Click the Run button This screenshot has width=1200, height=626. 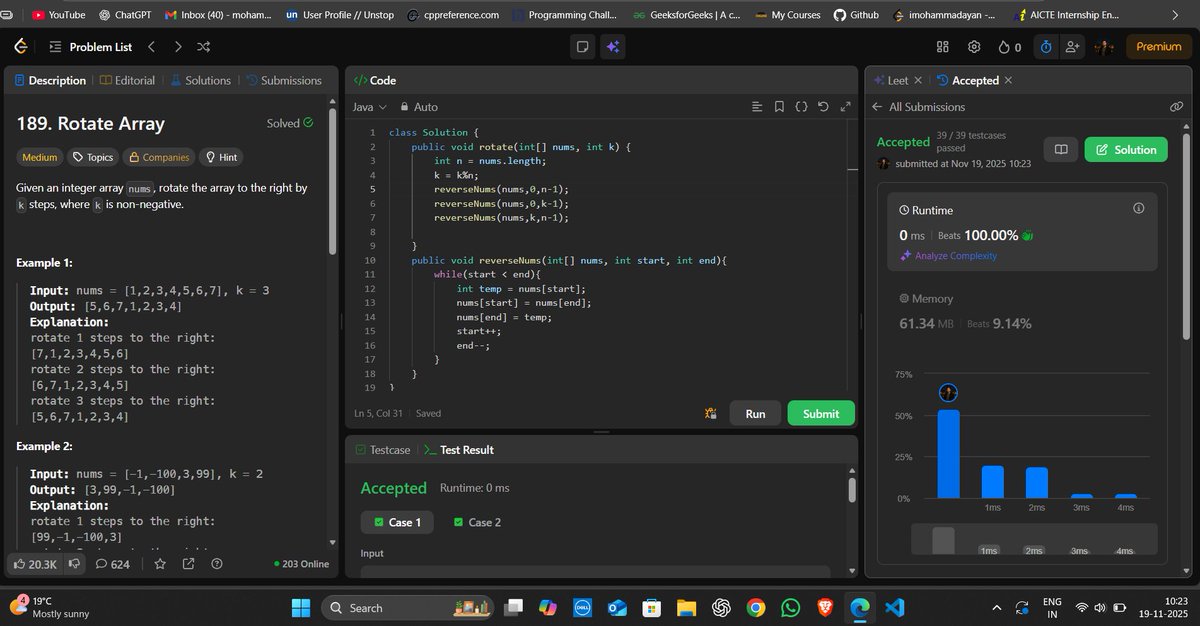tap(755, 413)
